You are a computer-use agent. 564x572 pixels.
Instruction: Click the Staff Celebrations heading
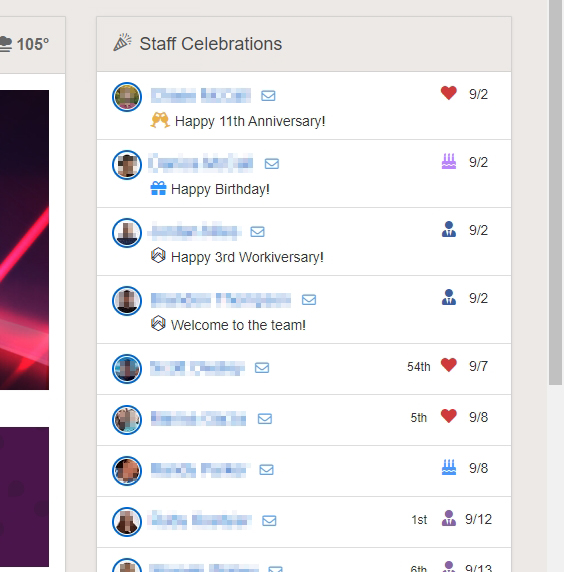pyautogui.click(x=210, y=44)
